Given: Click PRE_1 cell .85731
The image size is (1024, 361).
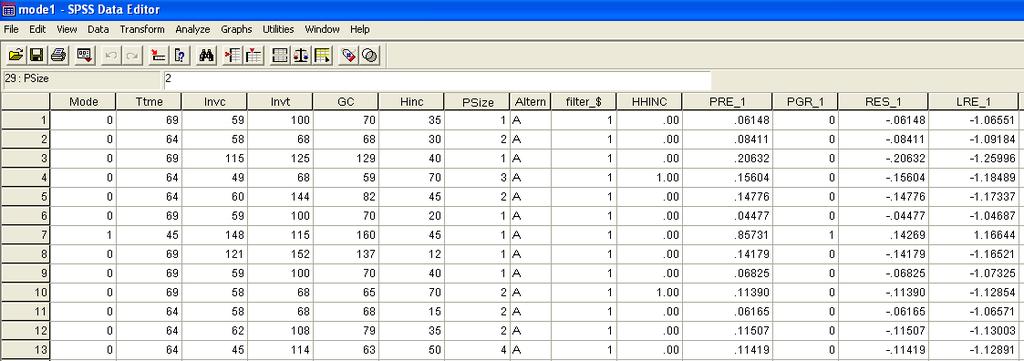Looking at the screenshot, I should pos(727,235).
